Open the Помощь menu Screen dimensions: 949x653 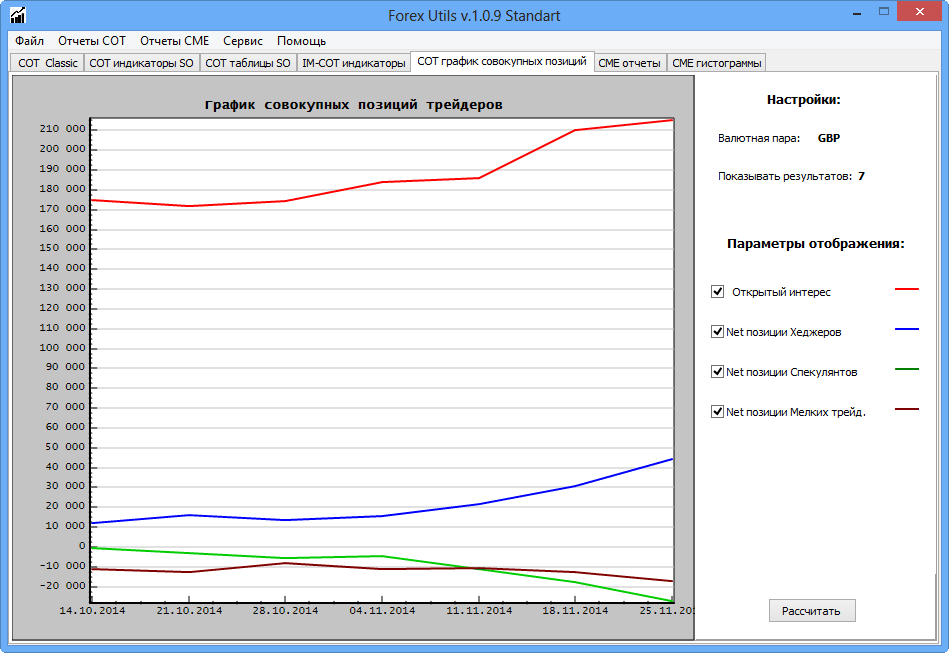[x=301, y=41]
